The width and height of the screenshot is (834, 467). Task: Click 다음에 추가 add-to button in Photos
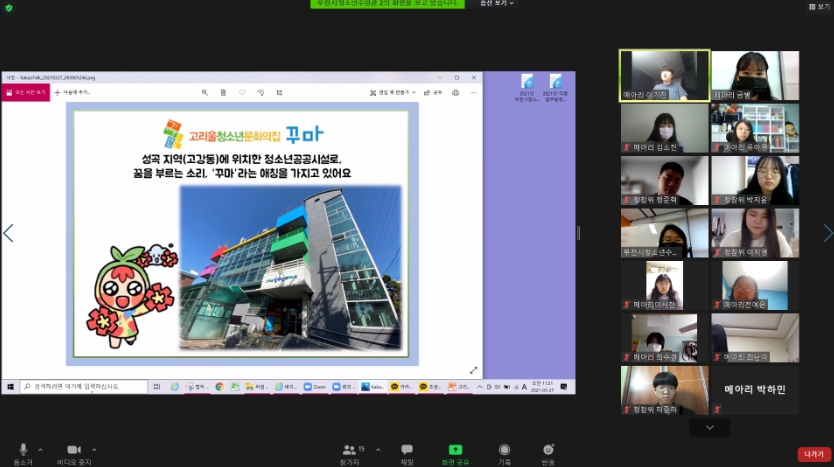[x=73, y=93]
